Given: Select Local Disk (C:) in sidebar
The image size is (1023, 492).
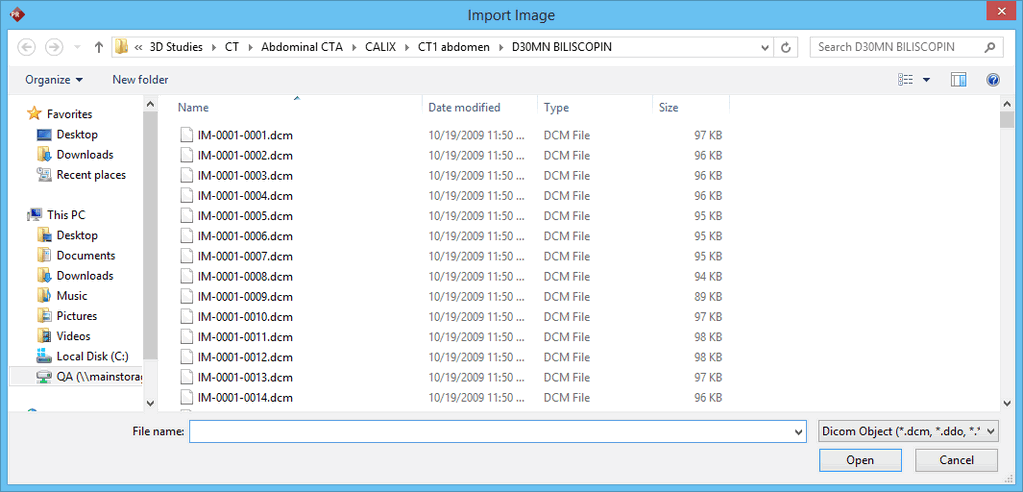Looking at the screenshot, I should [x=92, y=356].
